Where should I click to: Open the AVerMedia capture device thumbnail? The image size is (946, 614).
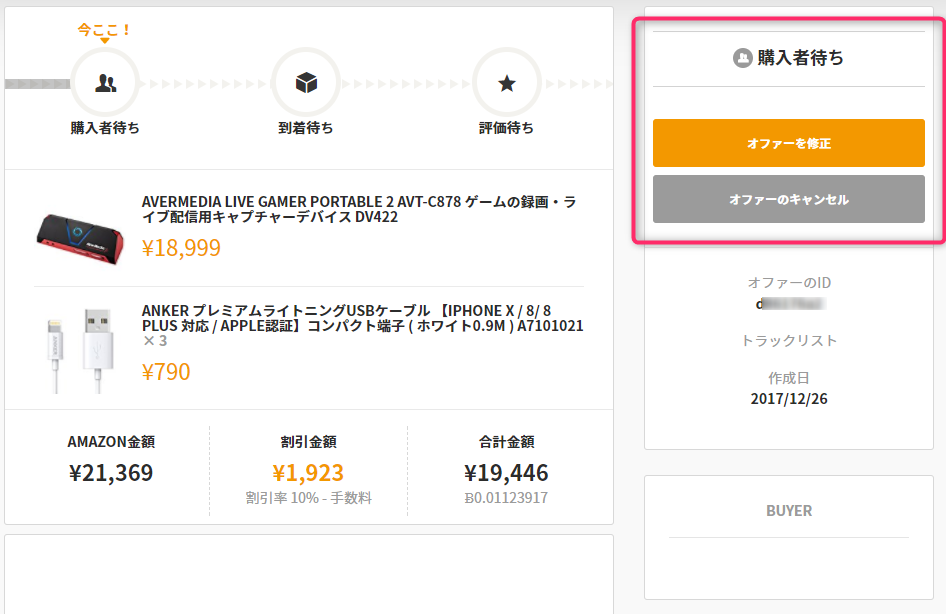[x=80, y=233]
